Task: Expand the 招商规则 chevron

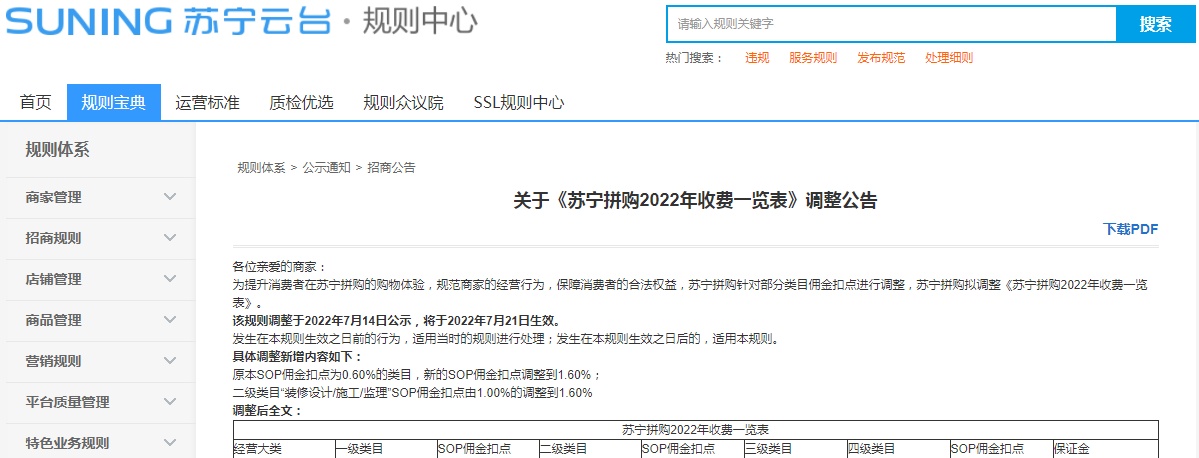Action: click(171, 238)
